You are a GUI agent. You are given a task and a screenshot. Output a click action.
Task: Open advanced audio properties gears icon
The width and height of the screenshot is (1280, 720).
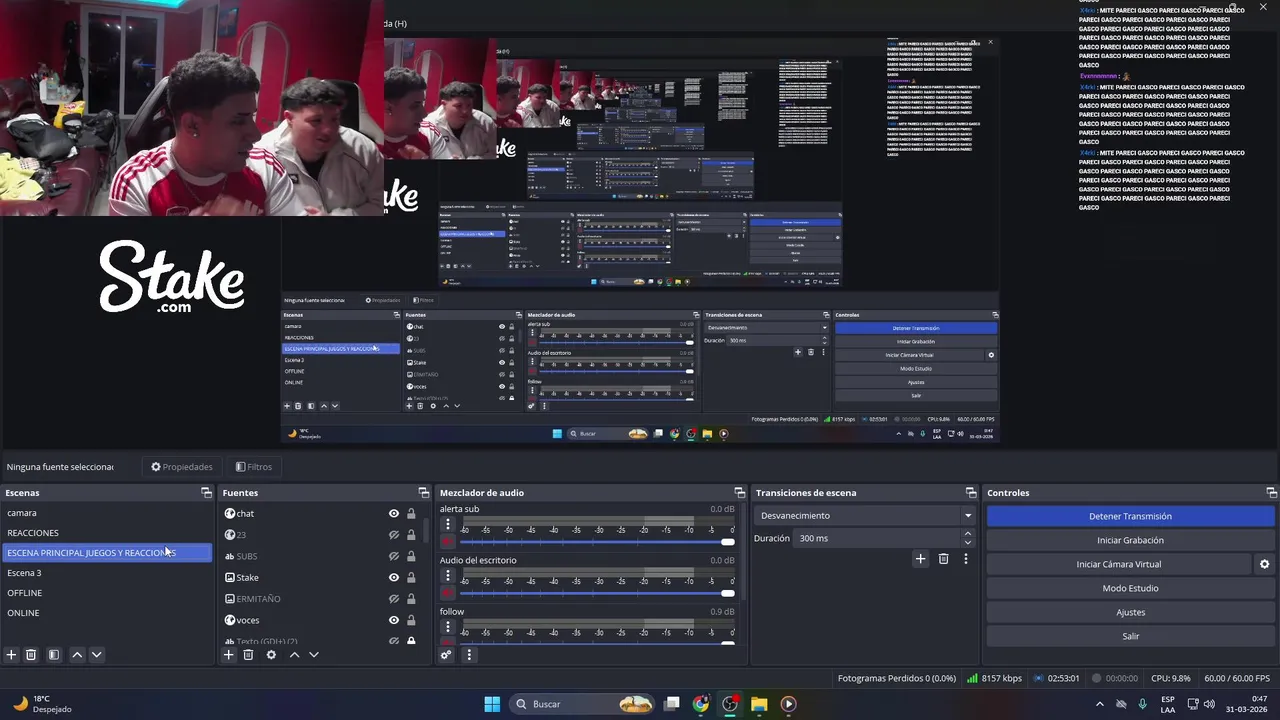446,655
